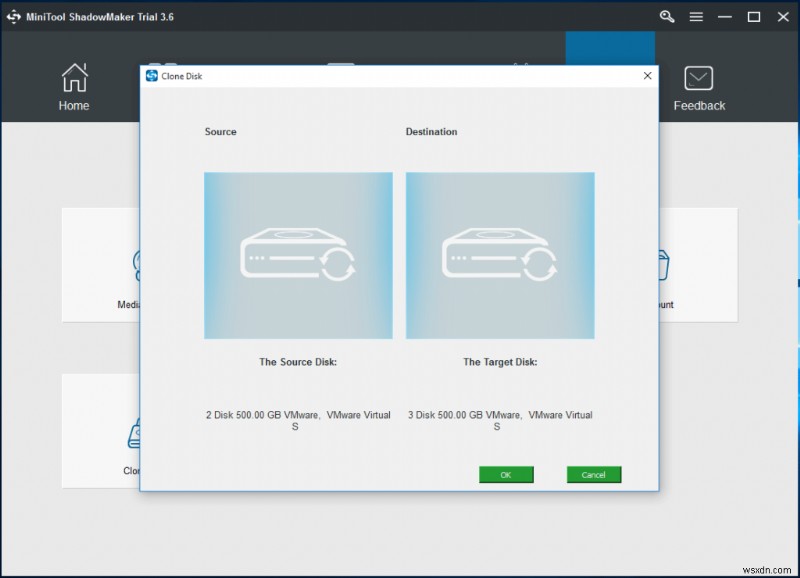The image size is (800, 578).
Task: Click 'The Target Disk:' label
Action: [x=500, y=362]
